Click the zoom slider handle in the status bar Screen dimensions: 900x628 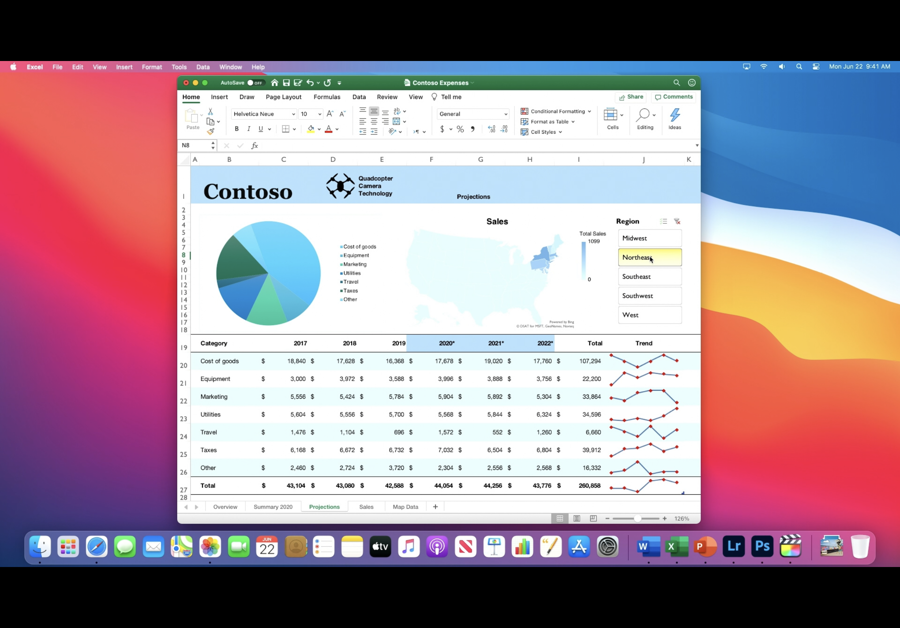(x=637, y=518)
